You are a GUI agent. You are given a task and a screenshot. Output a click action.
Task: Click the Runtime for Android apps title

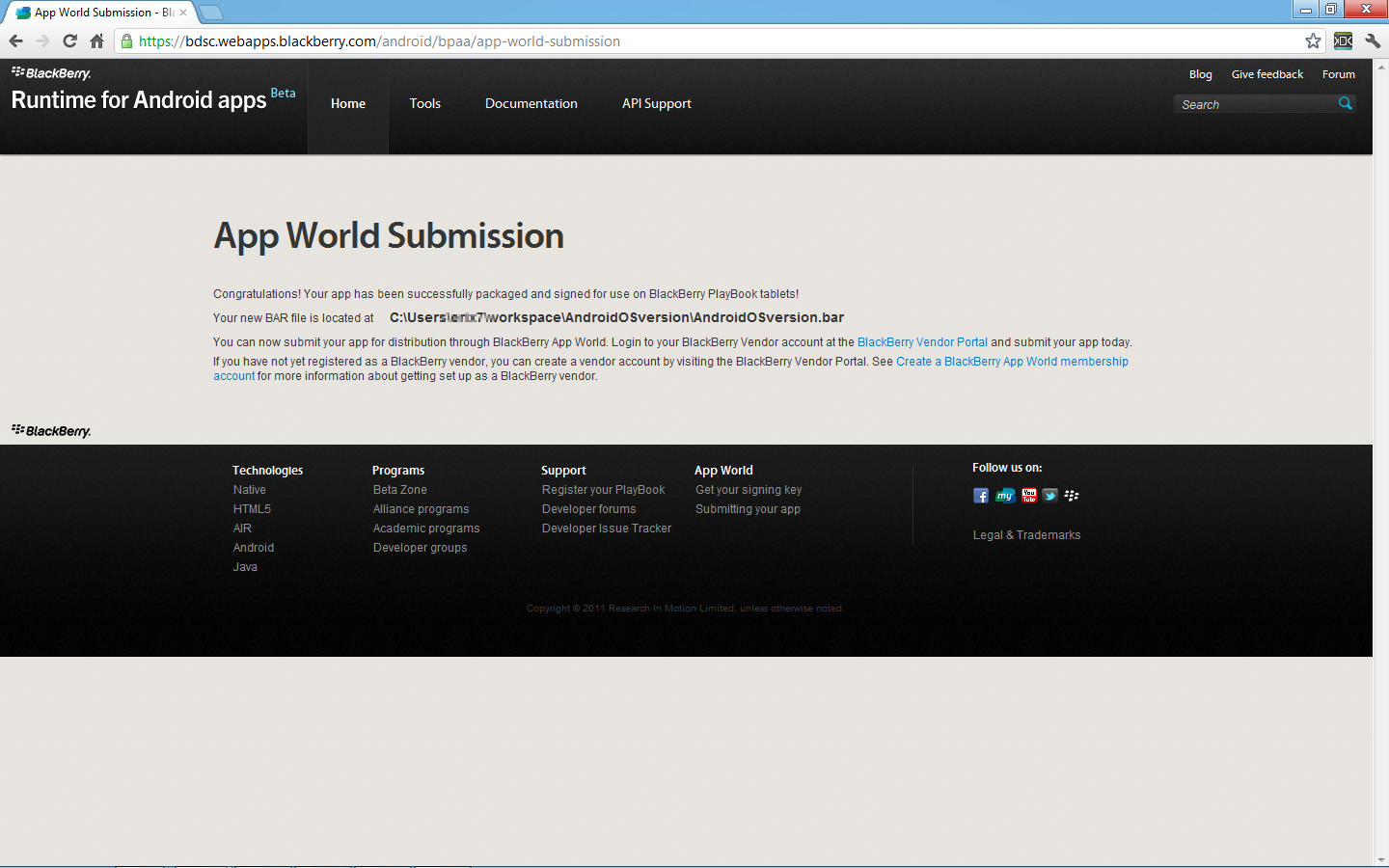(x=139, y=100)
